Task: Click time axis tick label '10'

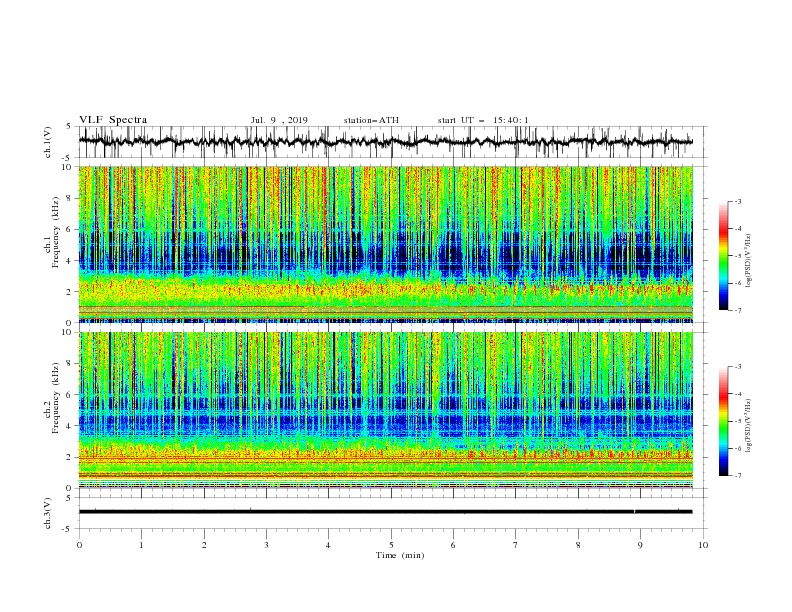Action: (x=703, y=545)
